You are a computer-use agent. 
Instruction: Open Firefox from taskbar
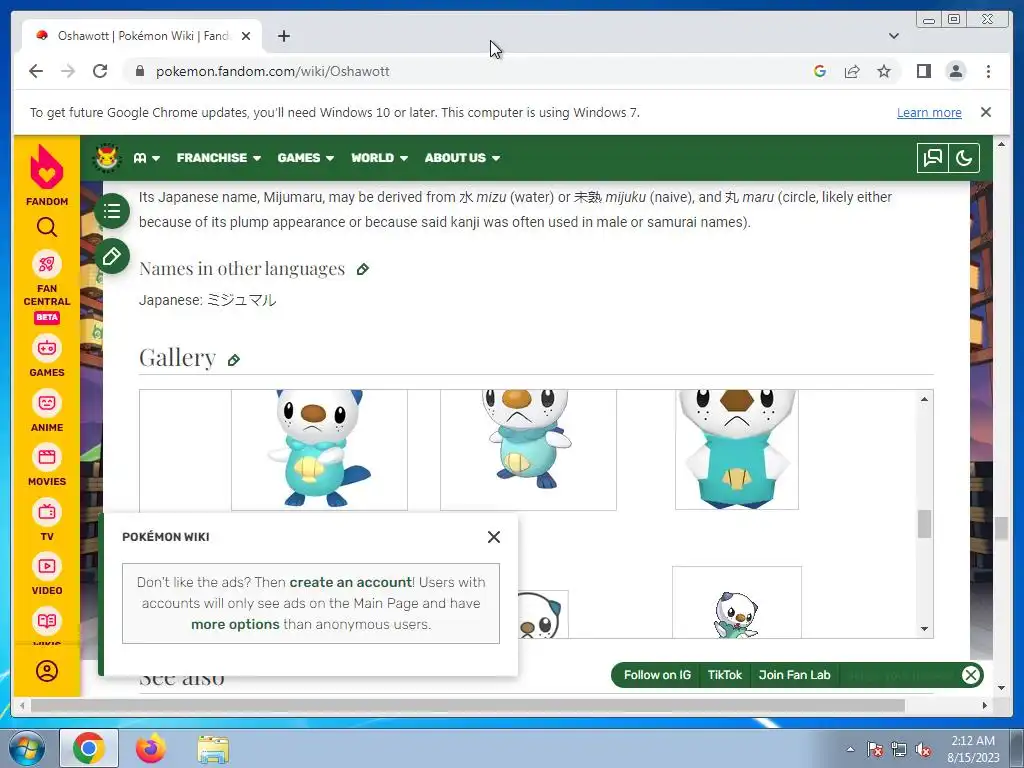[x=151, y=748]
